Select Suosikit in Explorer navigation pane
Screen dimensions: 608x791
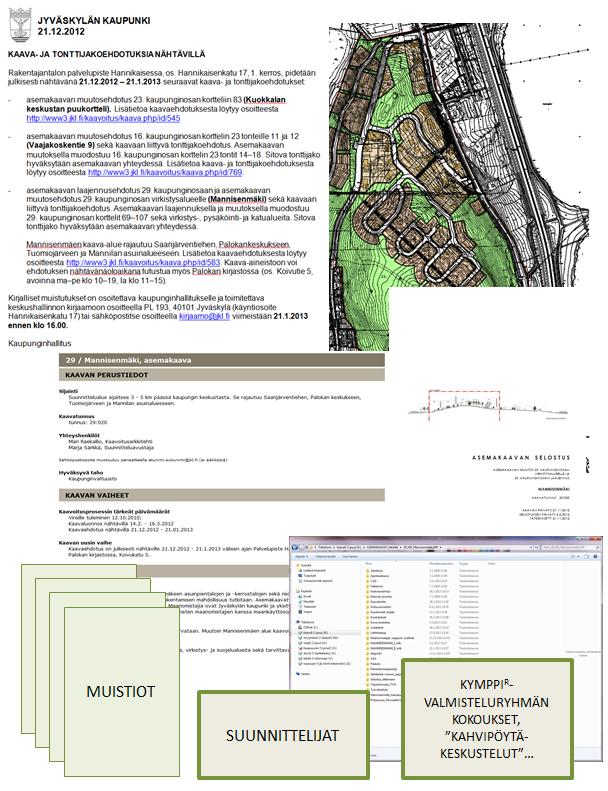tap(306, 565)
